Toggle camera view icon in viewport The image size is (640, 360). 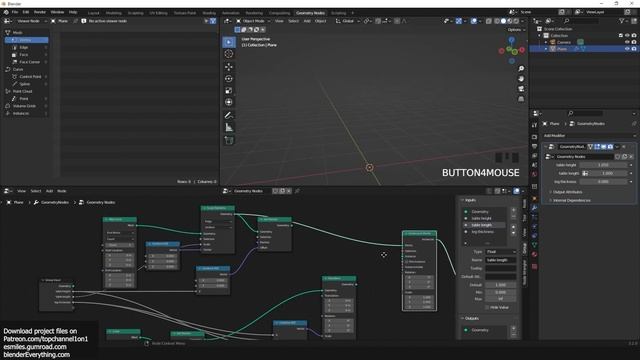click(x=521, y=89)
